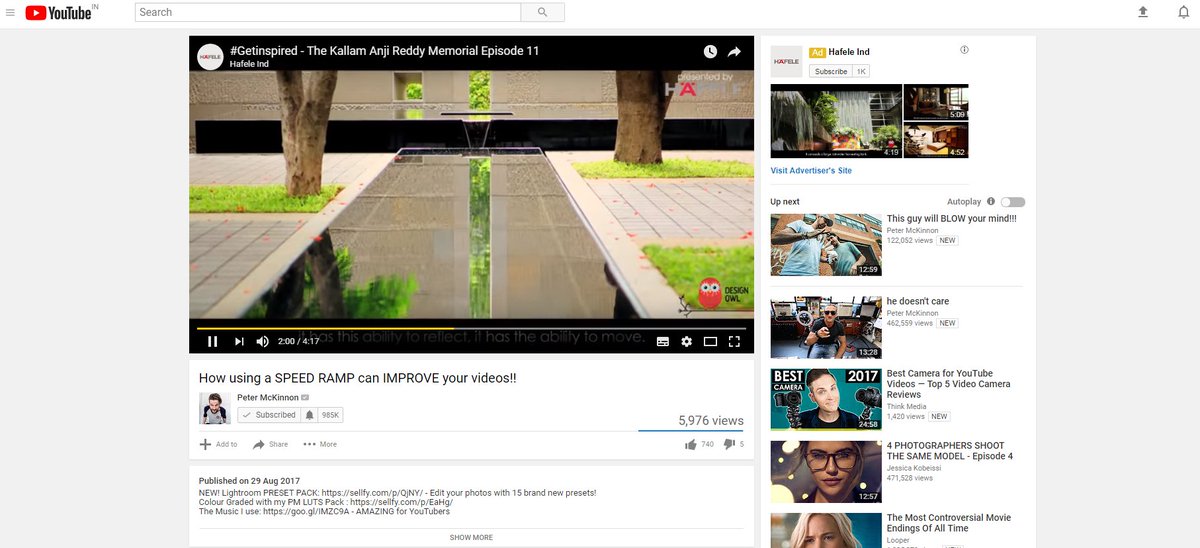Subscribe to Hafele Ind
This screenshot has height=548, width=1200.
[x=831, y=72]
